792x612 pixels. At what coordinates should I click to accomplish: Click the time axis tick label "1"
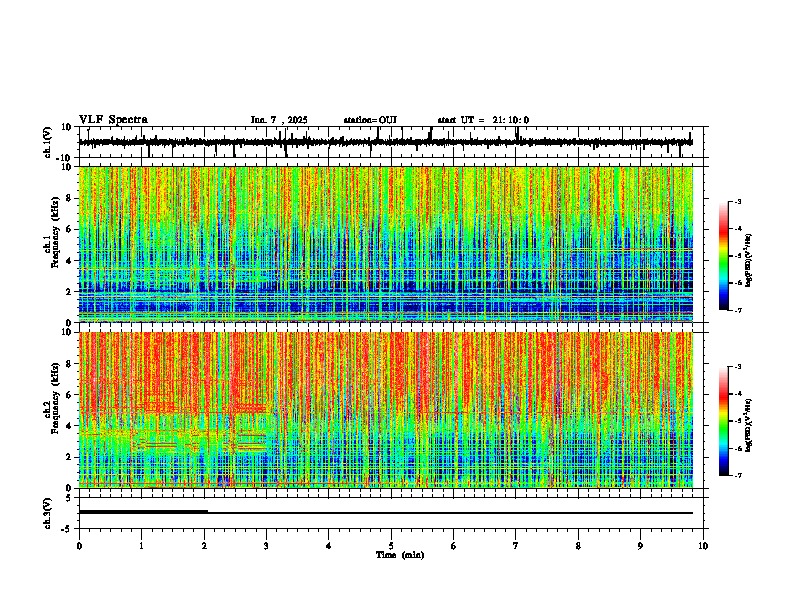[141, 546]
